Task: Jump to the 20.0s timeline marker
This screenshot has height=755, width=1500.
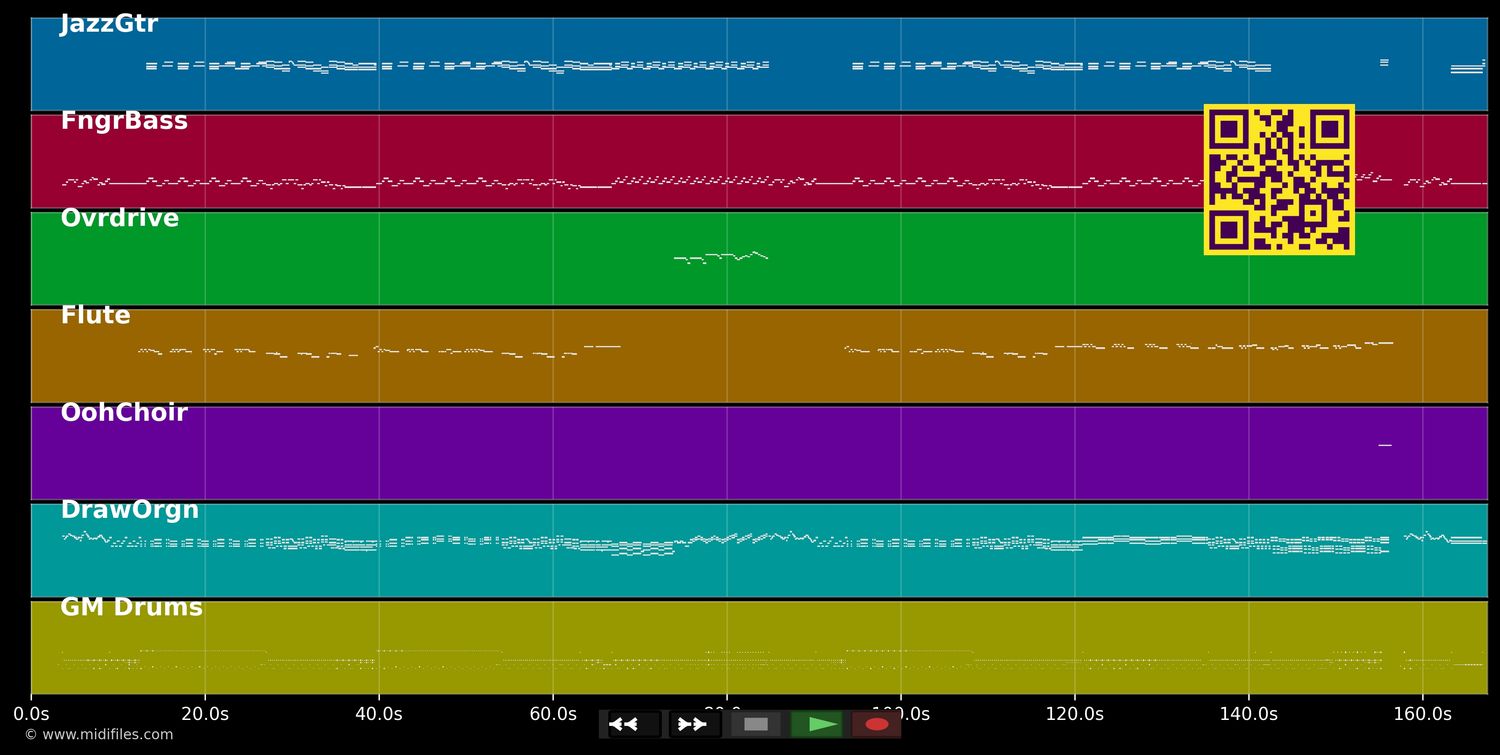Action: tap(205, 714)
